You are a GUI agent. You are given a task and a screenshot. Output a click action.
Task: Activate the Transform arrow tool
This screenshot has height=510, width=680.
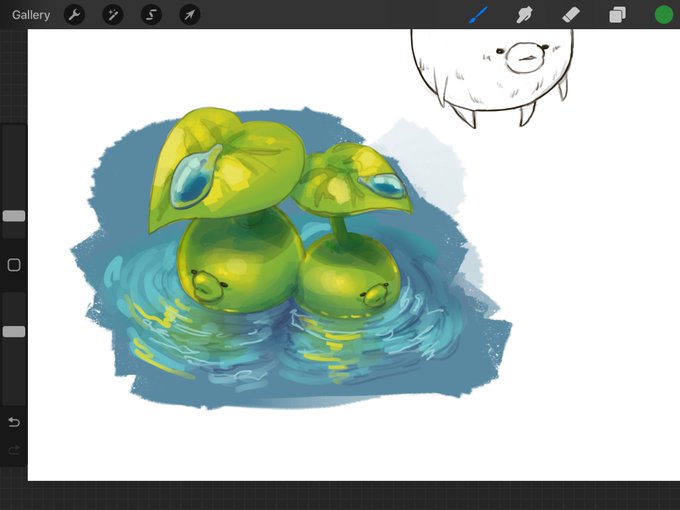coord(190,15)
